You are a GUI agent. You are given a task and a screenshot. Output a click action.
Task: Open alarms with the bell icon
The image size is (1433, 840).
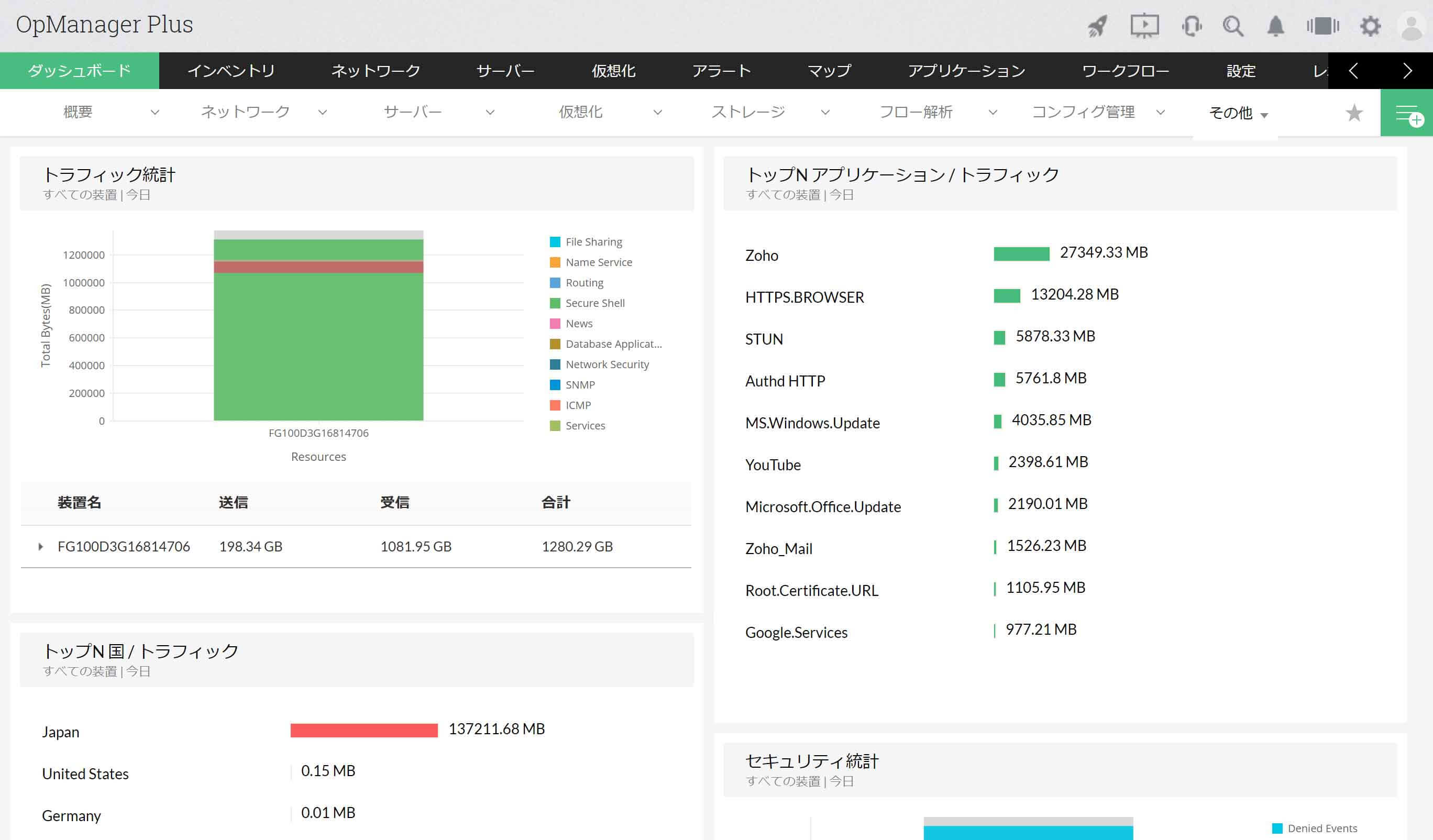[x=1275, y=26]
